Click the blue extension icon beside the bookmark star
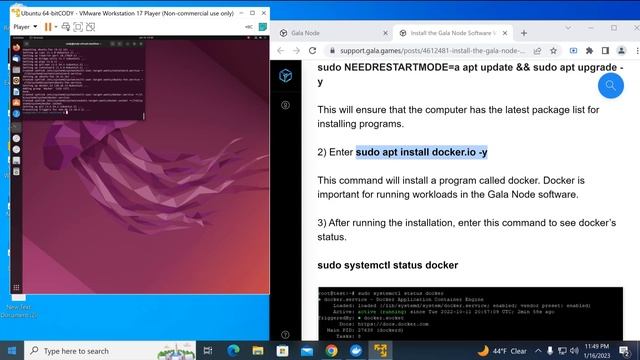This screenshot has height=360, width=640. pos(573,51)
